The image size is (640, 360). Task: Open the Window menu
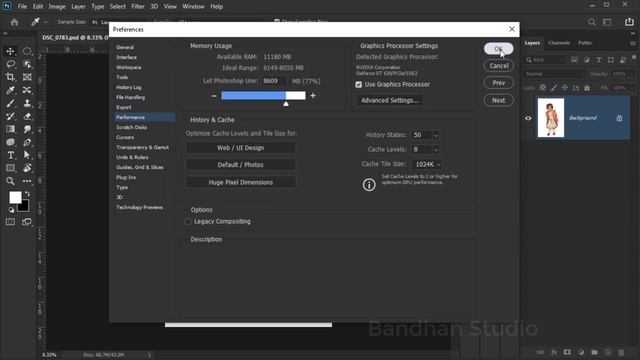(x=193, y=7)
